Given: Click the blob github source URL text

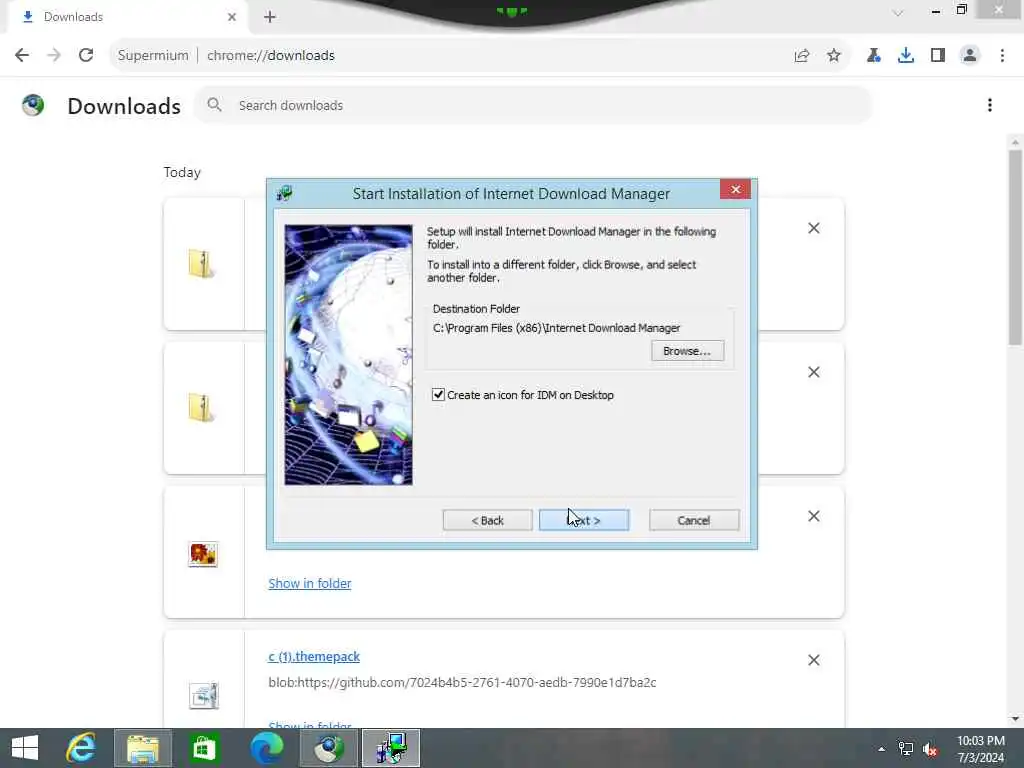Looking at the screenshot, I should click(x=462, y=682).
